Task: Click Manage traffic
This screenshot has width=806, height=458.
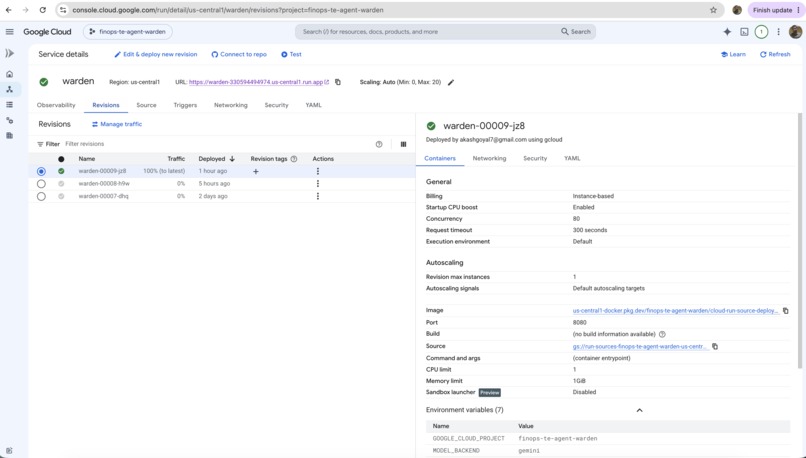Action: coord(117,124)
